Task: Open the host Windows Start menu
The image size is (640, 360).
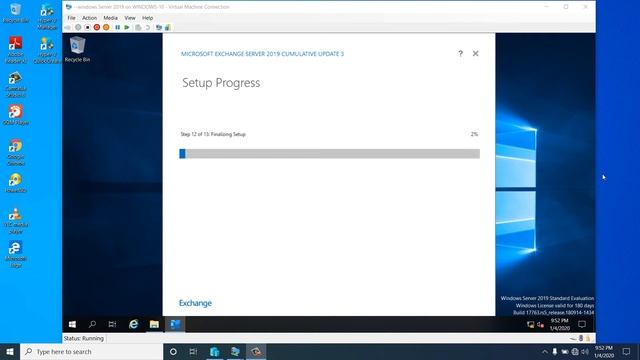Action: click(10, 351)
